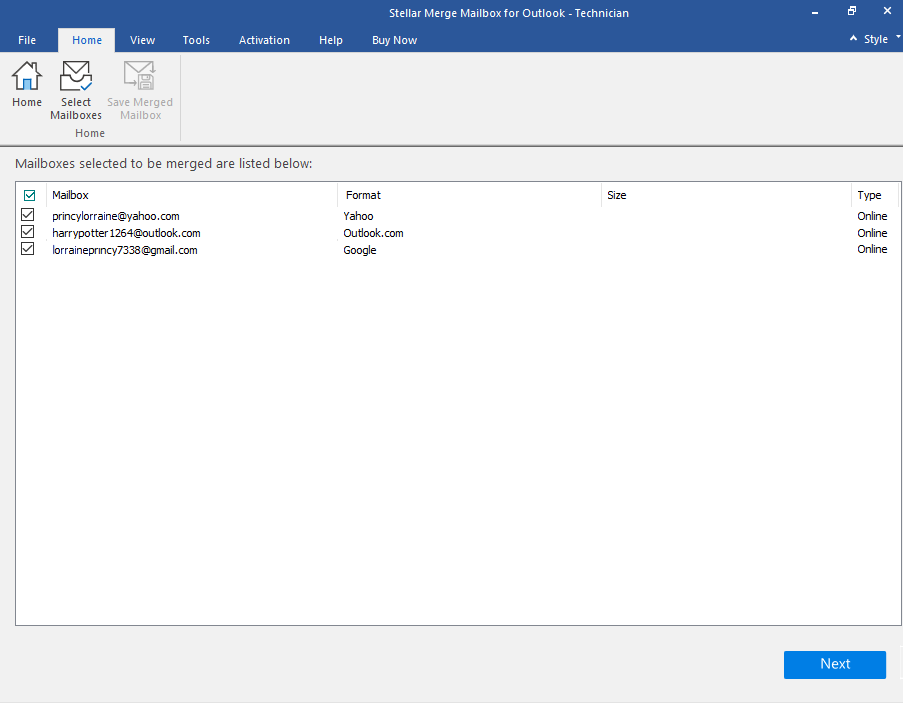Close the Stellar Merge Mailbox window
903x703 pixels.
click(887, 11)
